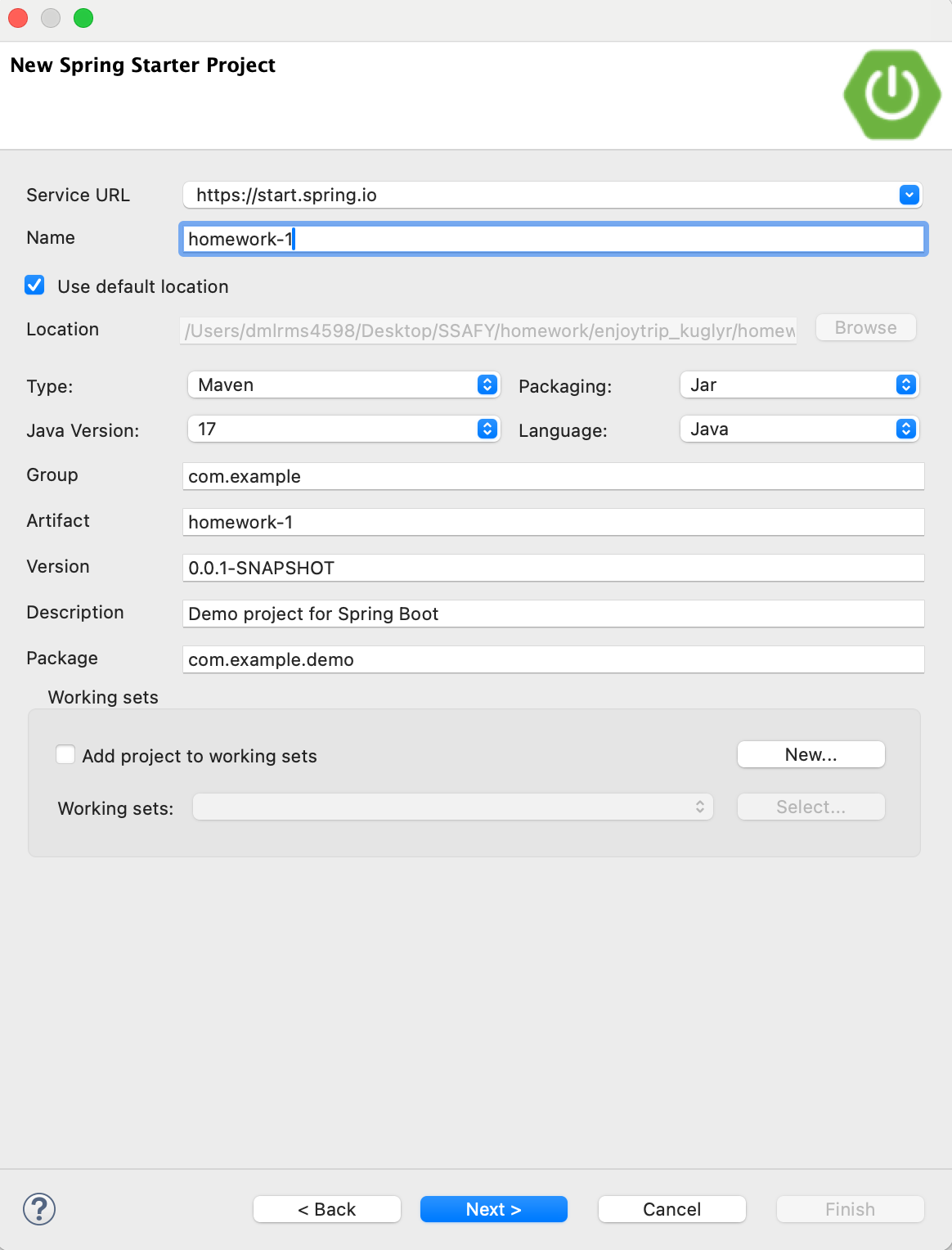952x1250 pixels.
Task: Click the Group field com.example
Action: point(553,476)
